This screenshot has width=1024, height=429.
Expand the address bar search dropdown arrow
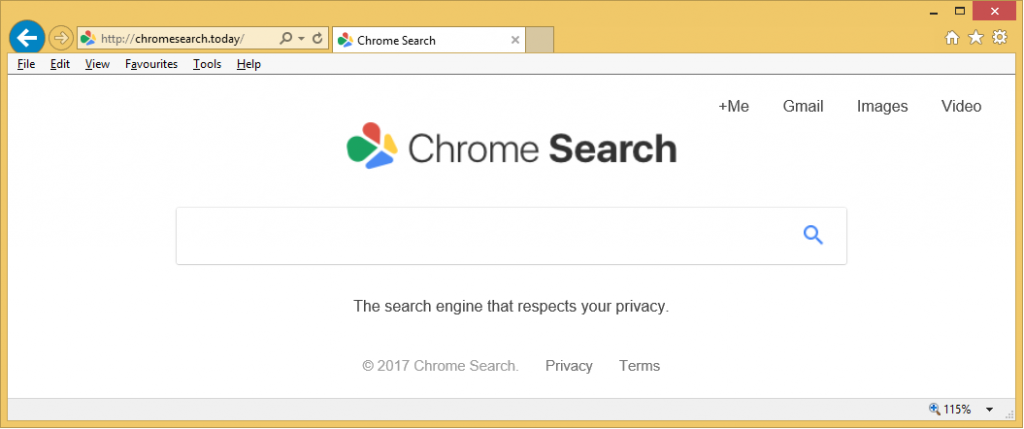[301, 39]
